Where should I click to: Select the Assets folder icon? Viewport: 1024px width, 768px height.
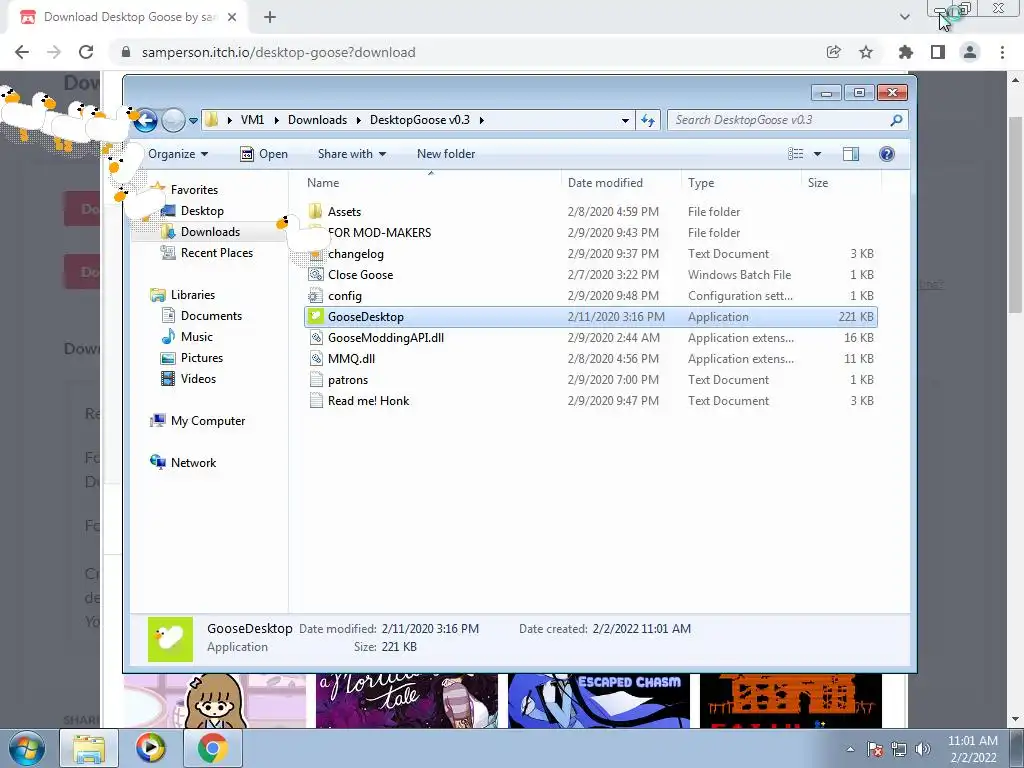316,212
